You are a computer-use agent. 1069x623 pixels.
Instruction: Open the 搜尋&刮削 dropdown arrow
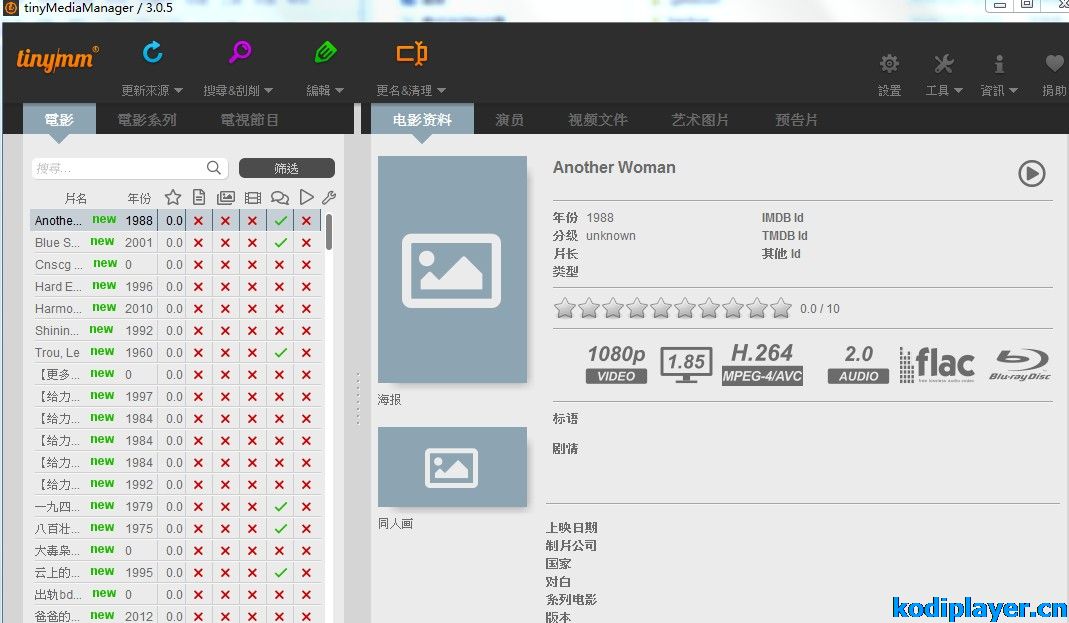[x=269, y=91]
